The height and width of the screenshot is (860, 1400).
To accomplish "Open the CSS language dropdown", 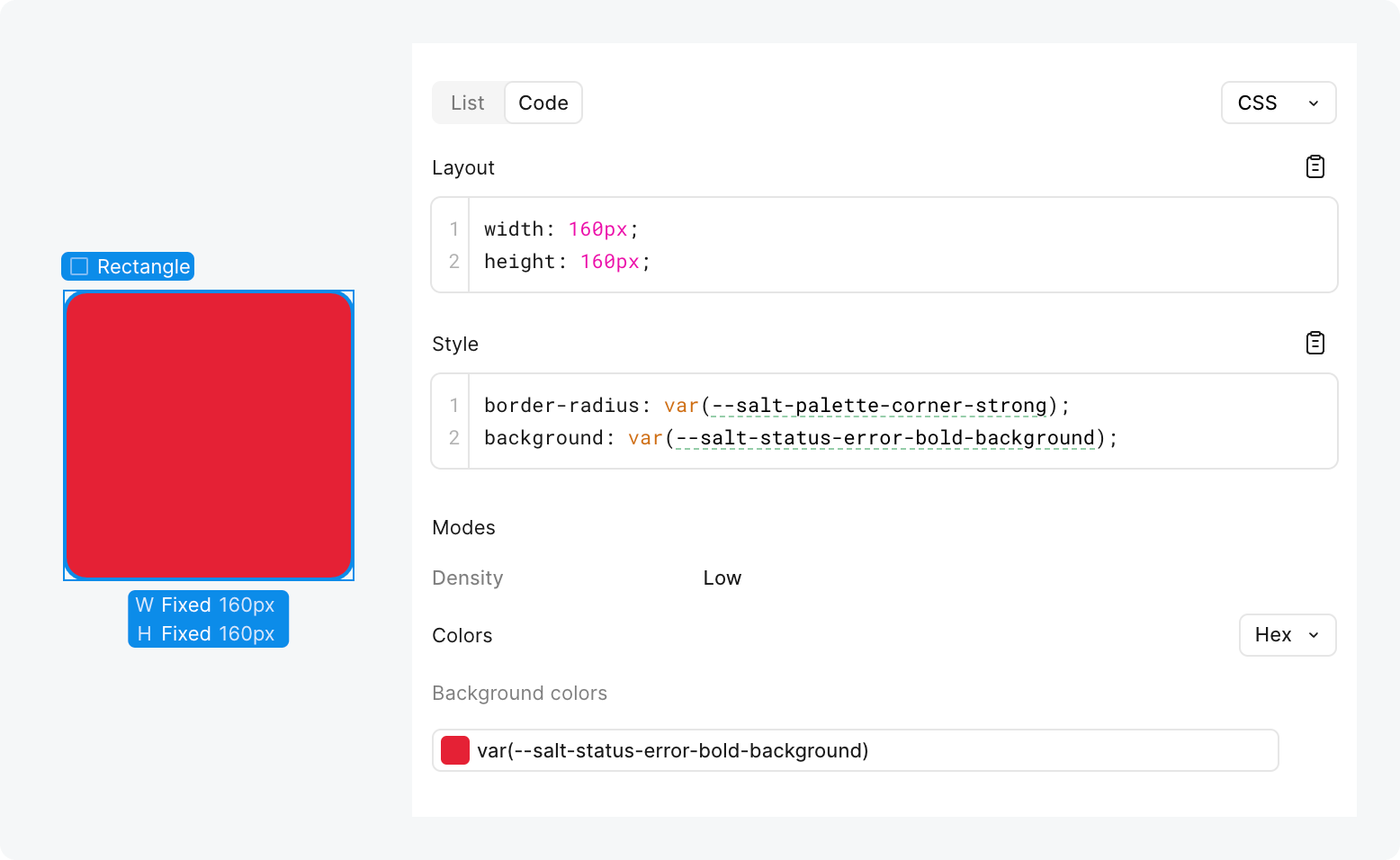I will point(1278,103).
